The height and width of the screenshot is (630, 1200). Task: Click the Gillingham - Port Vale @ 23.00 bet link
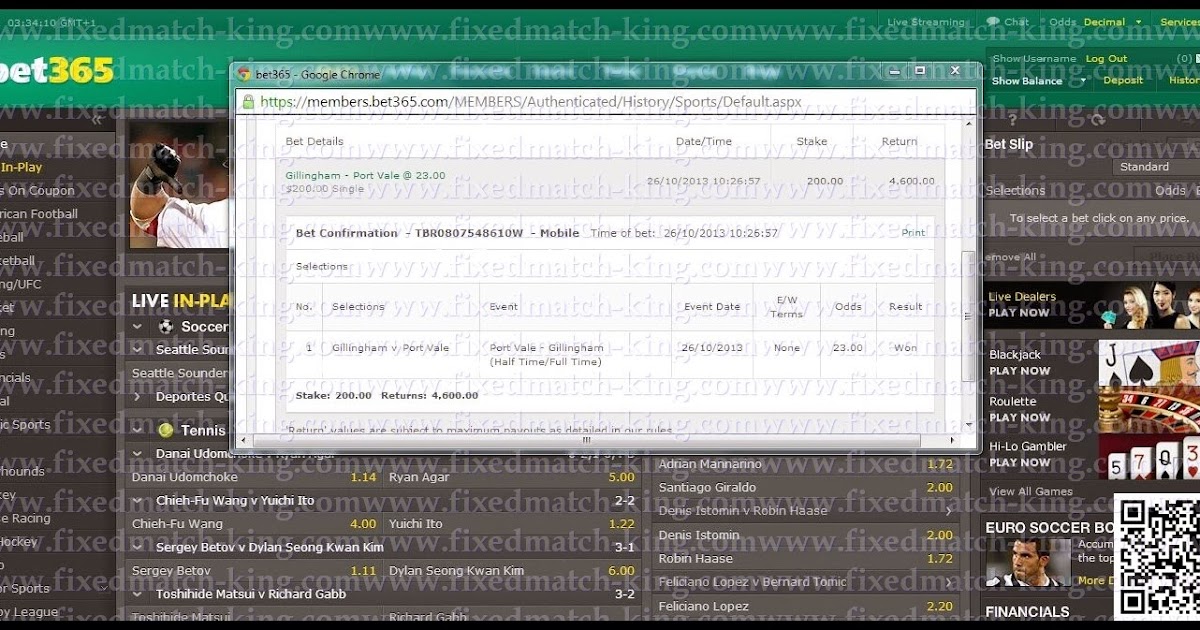pos(366,175)
